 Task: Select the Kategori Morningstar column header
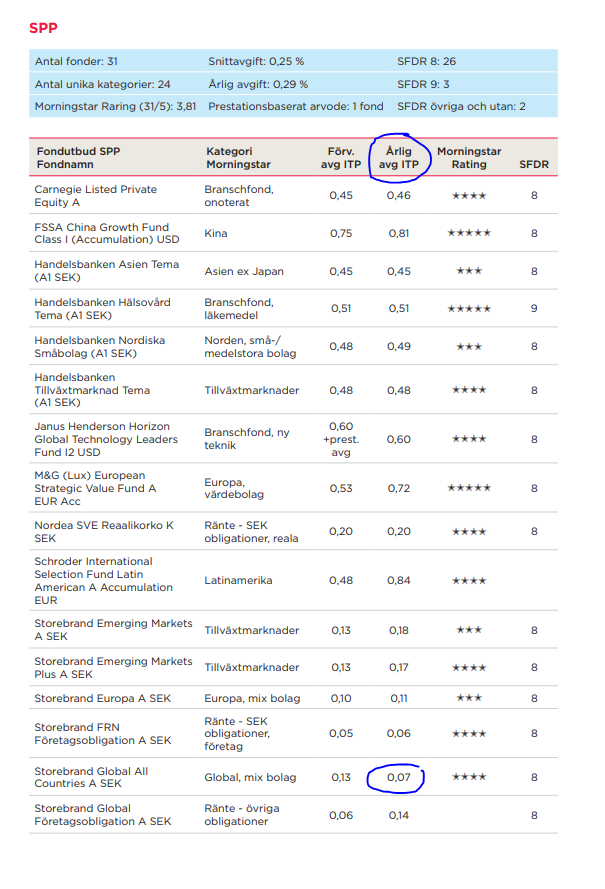(x=241, y=158)
